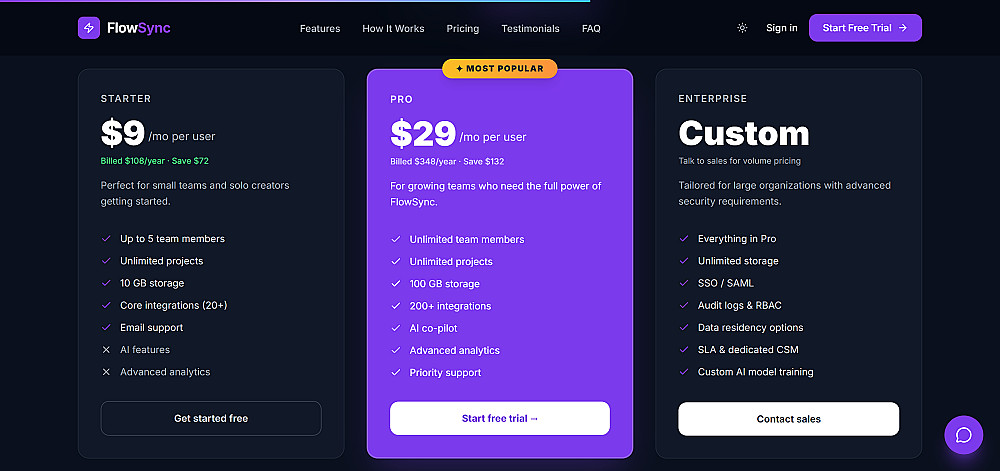Click the checkmark beside Up to 5 team members
Viewport: 1000px width, 471px height.
tap(106, 239)
